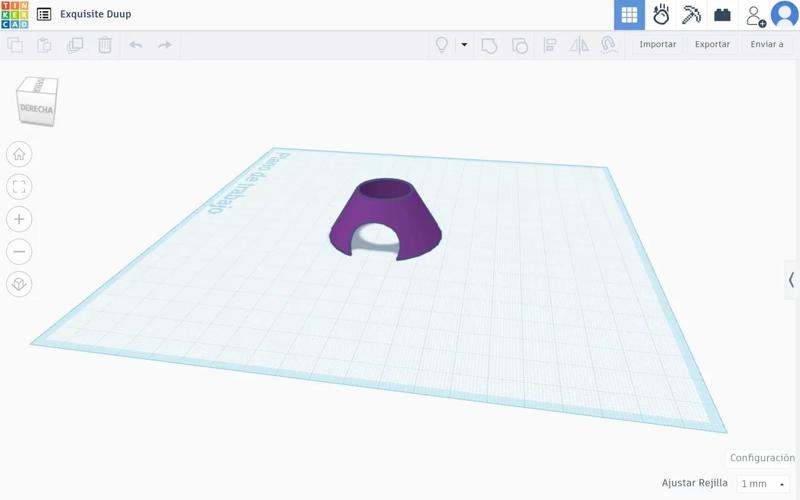Reset to home view
Viewport: 800px width, 500px height.
[x=19, y=154]
